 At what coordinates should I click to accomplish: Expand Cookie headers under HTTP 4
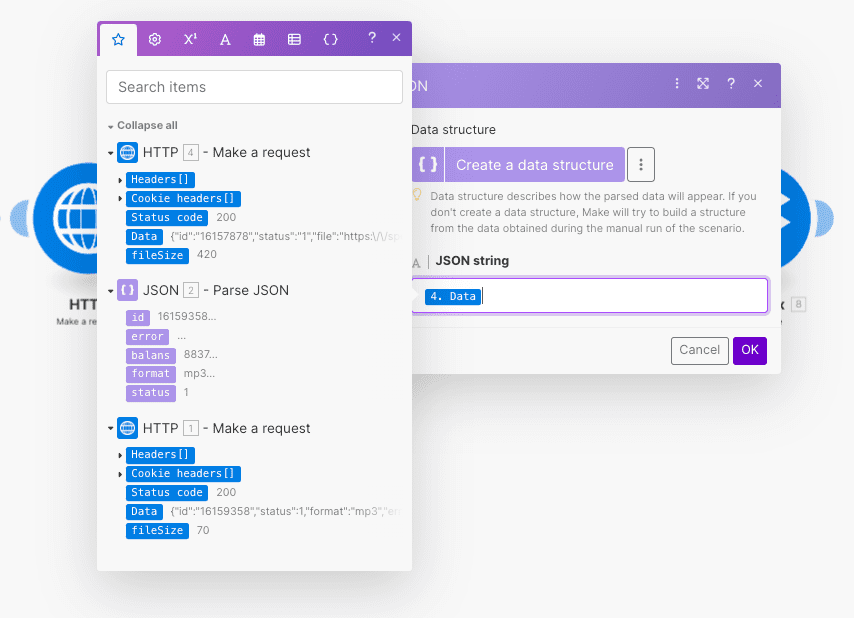click(x=120, y=199)
